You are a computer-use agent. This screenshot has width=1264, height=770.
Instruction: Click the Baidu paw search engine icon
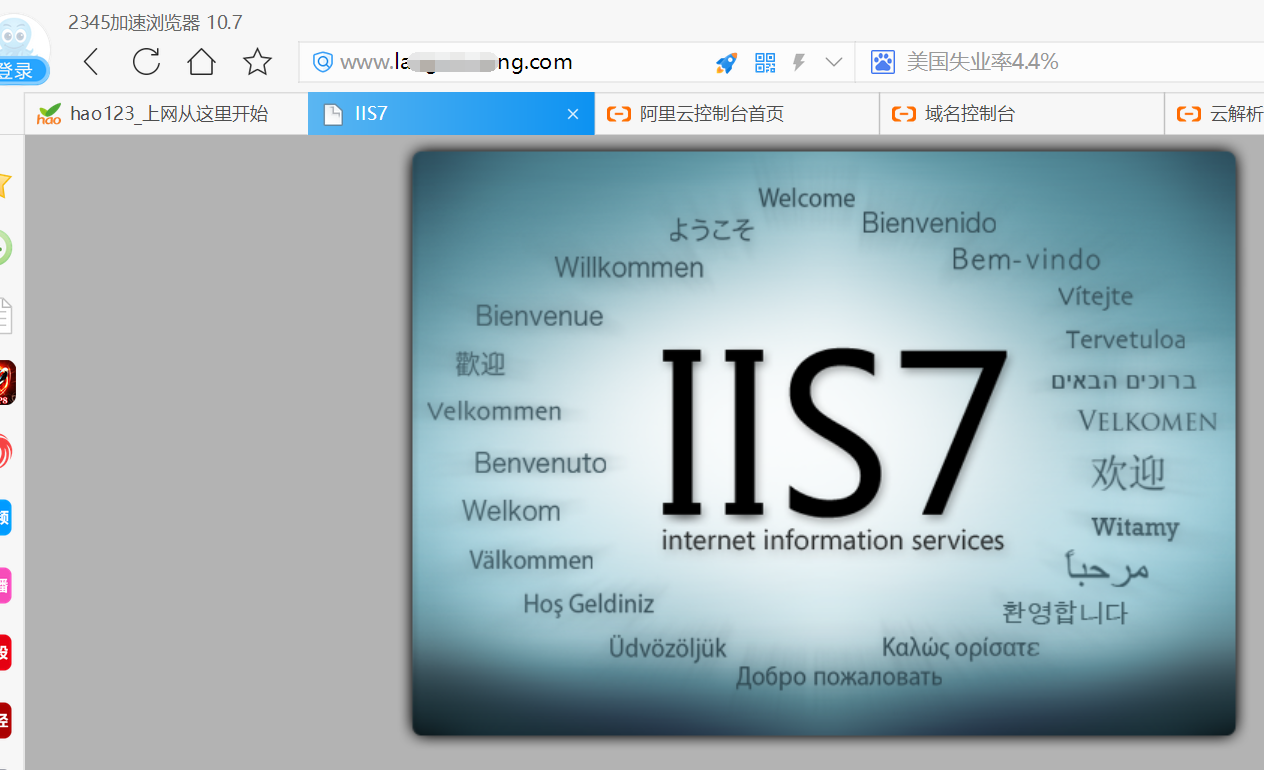pyautogui.click(x=882, y=62)
